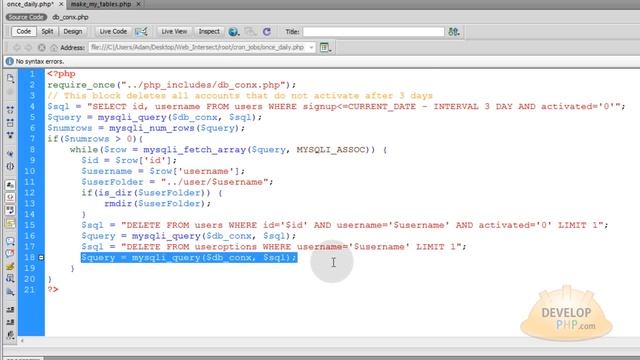Viewport: 640px width, 360px height.
Task: Stop loading with the X icon
Action: pos(42,48)
